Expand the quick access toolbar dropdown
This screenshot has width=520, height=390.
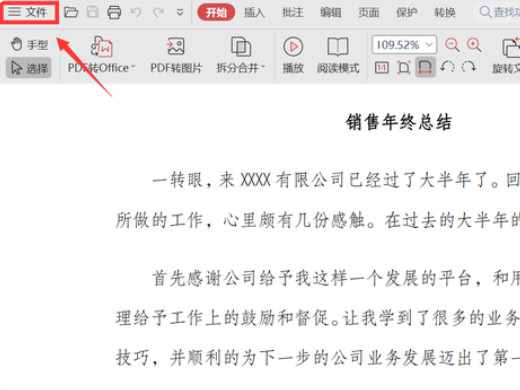[x=180, y=13]
